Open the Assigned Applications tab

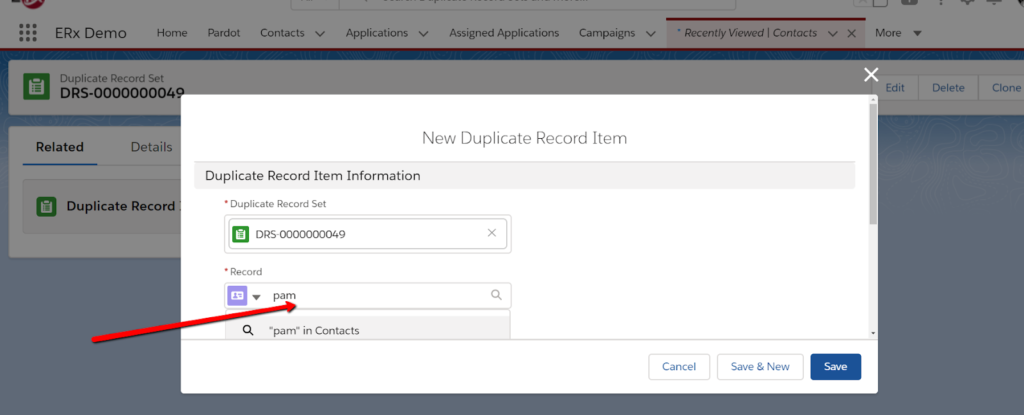504,33
